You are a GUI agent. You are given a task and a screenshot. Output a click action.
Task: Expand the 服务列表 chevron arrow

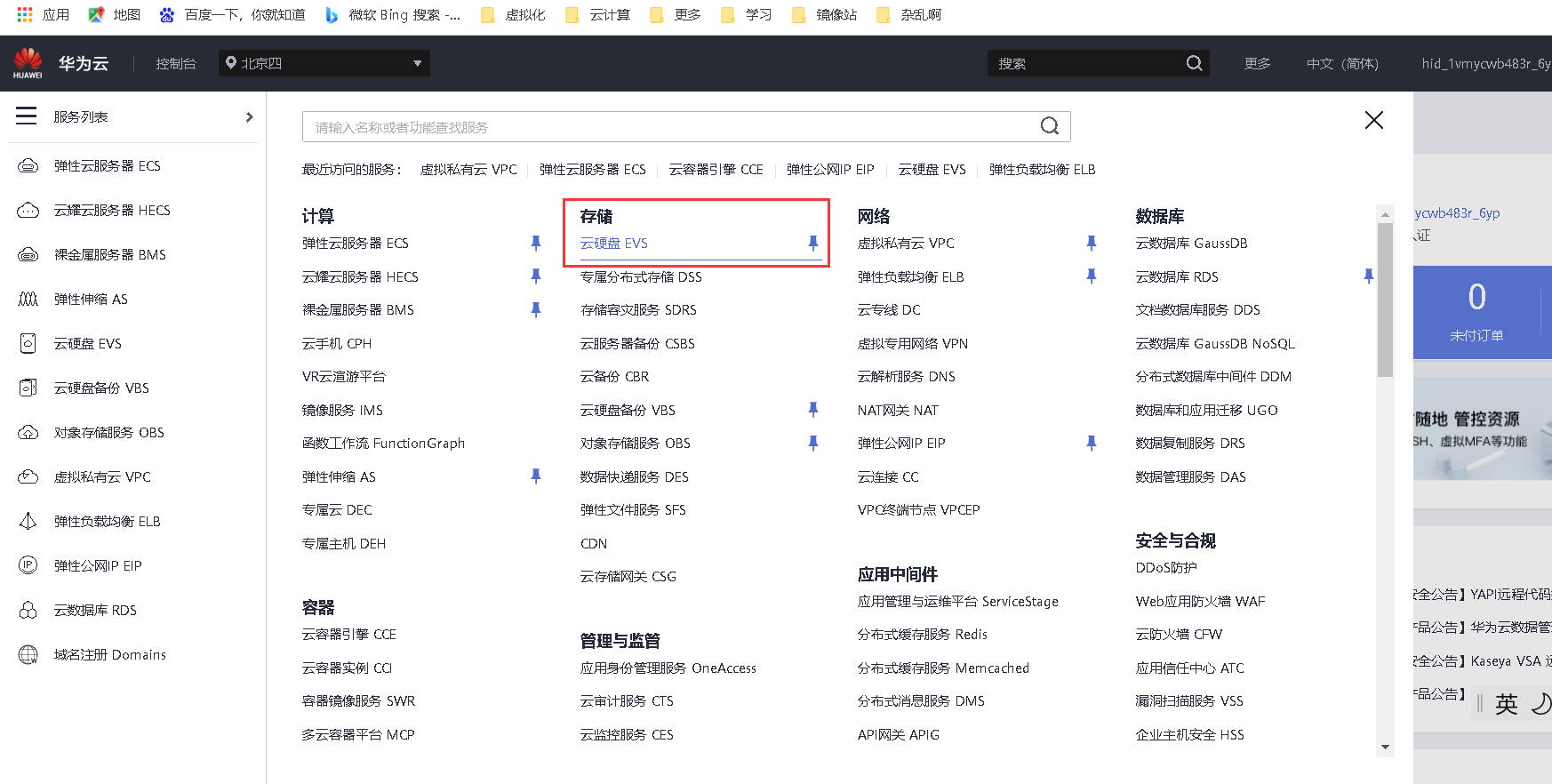tap(250, 116)
